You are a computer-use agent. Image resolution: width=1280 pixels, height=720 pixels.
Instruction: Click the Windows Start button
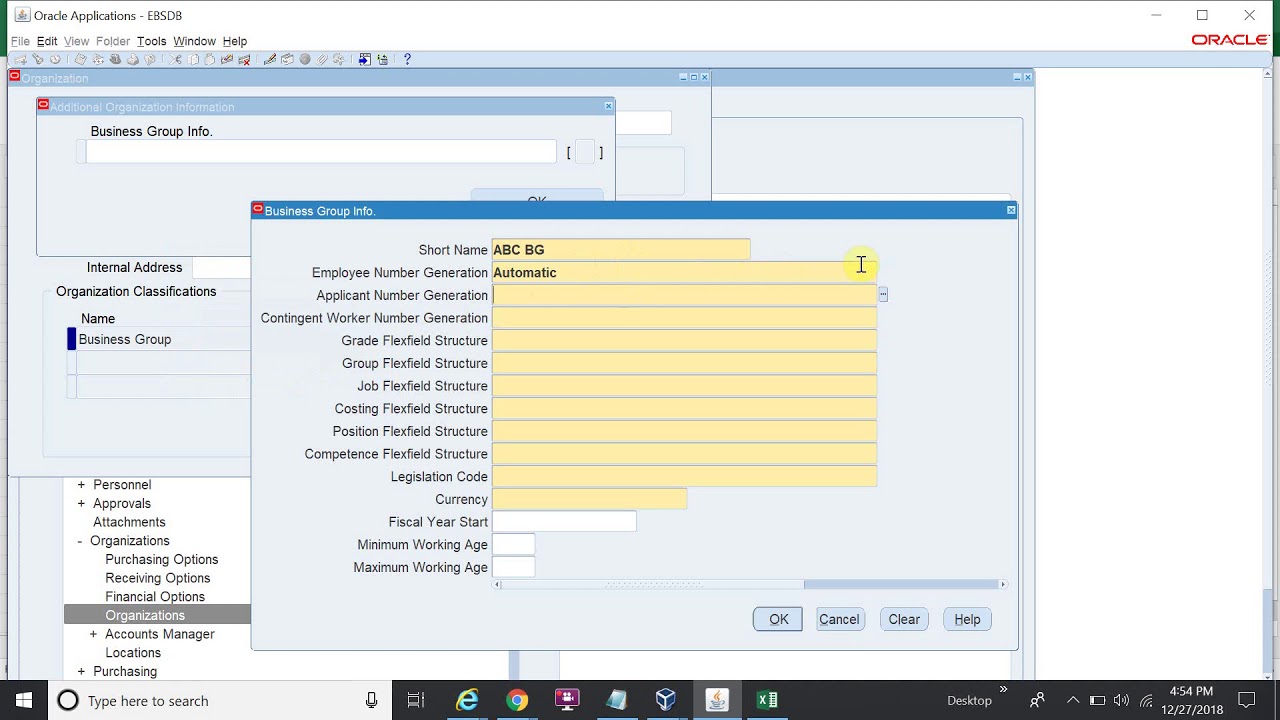pos(24,700)
